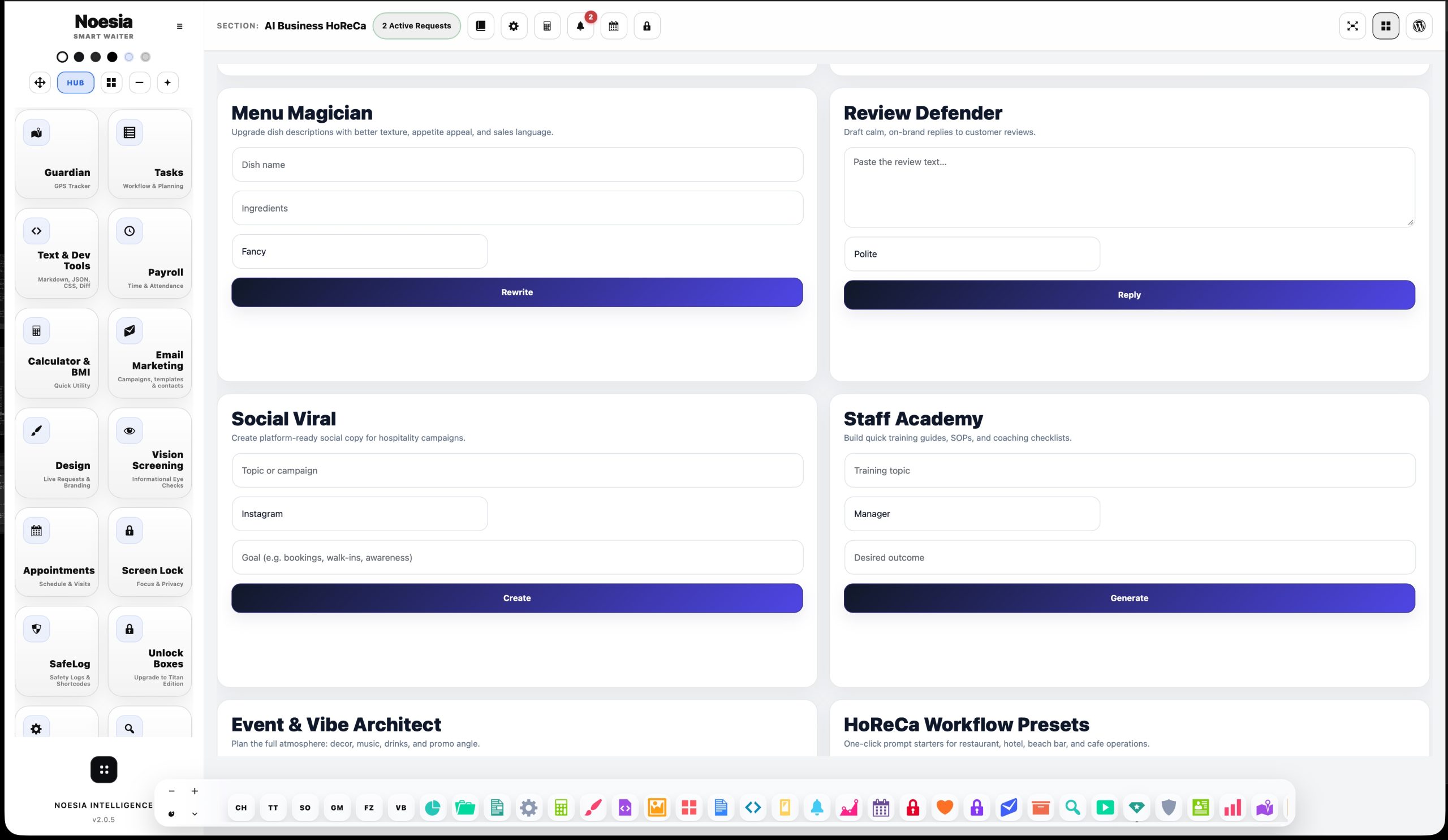Open the Instagram platform dropdown
Viewport: 1448px width, 840px height.
pos(360,514)
